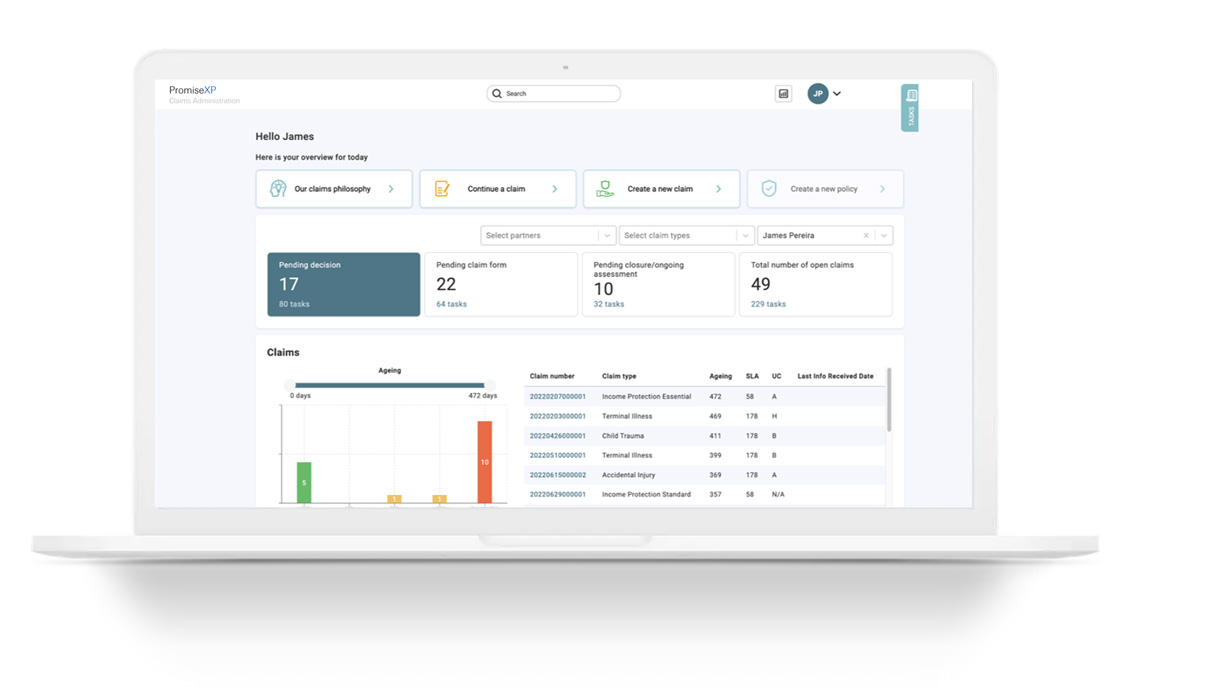Viewport: 1222px width, 687px height.
Task: Open claim number 20220207000001
Action: (x=558, y=397)
